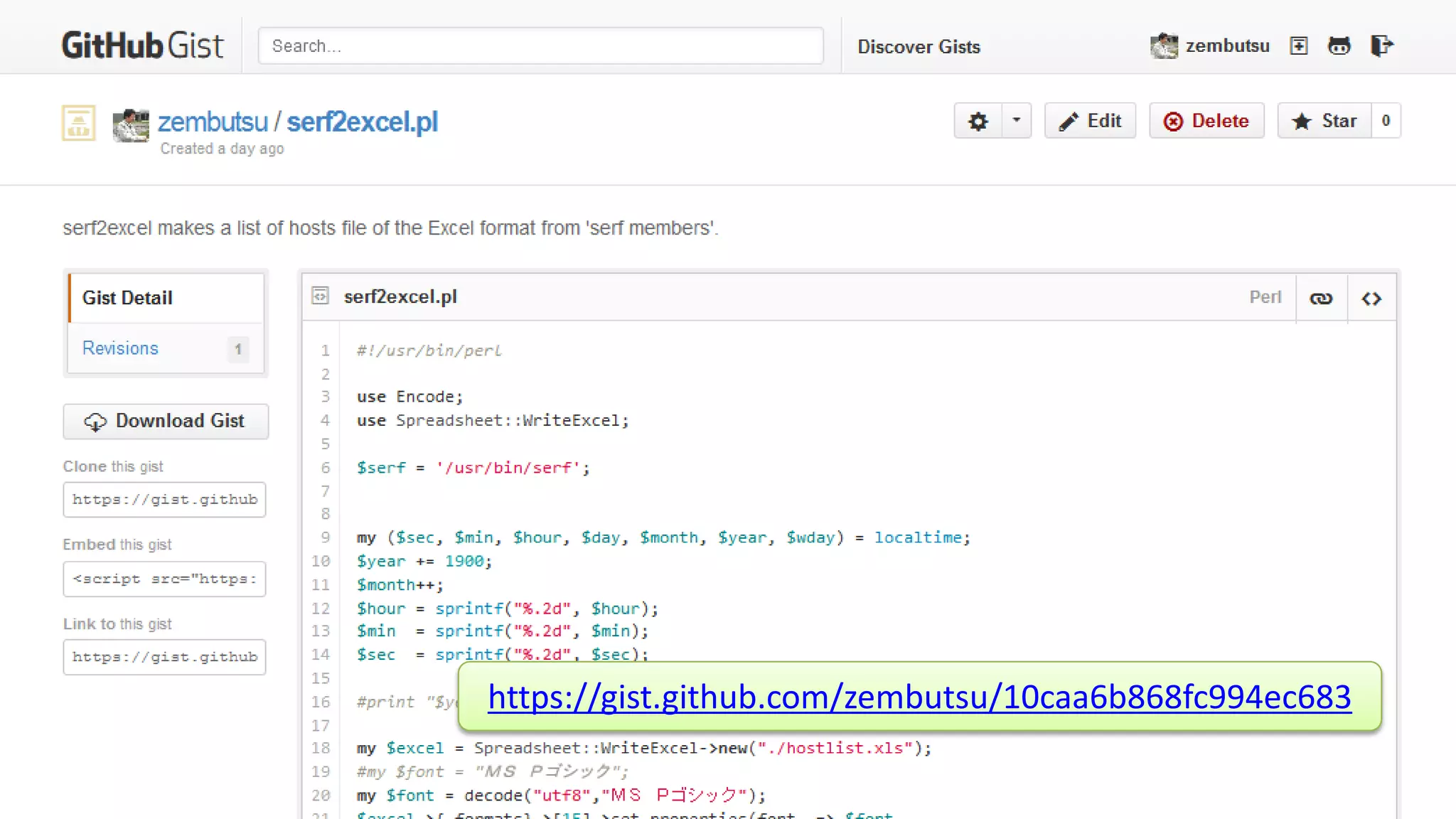The width and height of the screenshot is (1456, 819).
Task: Click the zembutsu profile name in header
Action: pyautogui.click(x=1227, y=46)
